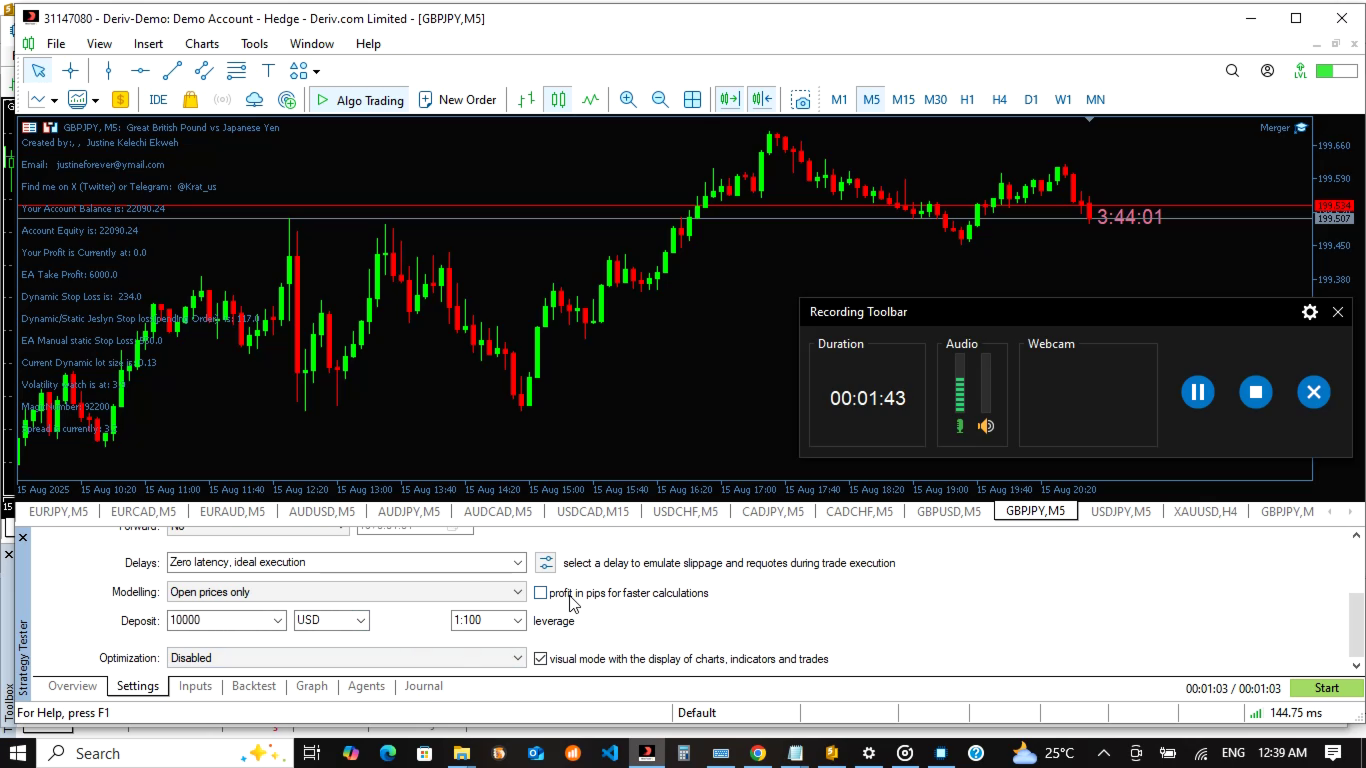Zoom out on the chart
Image resolution: width=1366 pixels, height=768 pixels.
click(660, 100)
